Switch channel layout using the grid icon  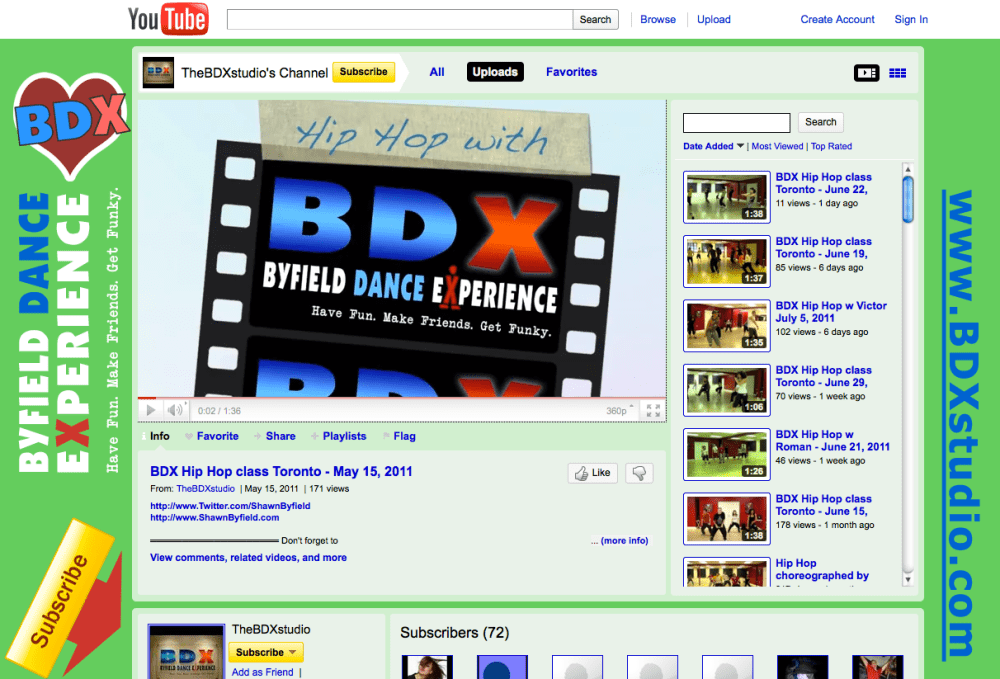coord(897,72)
